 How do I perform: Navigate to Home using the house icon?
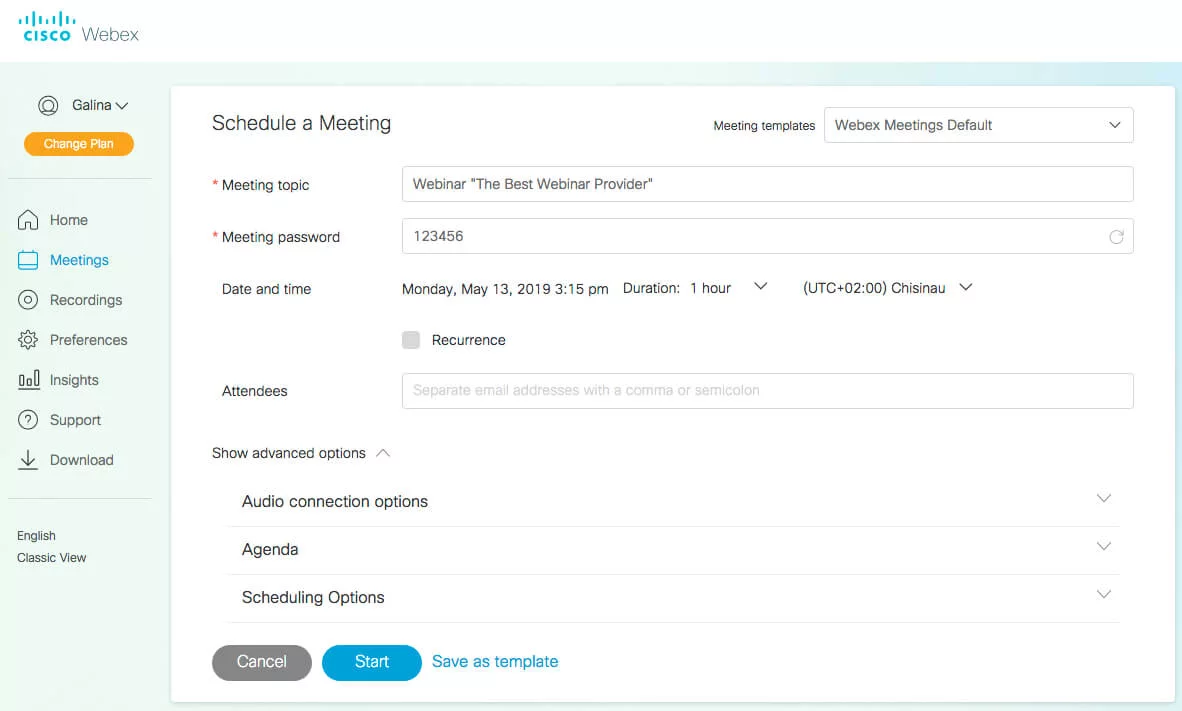(29, 220)
